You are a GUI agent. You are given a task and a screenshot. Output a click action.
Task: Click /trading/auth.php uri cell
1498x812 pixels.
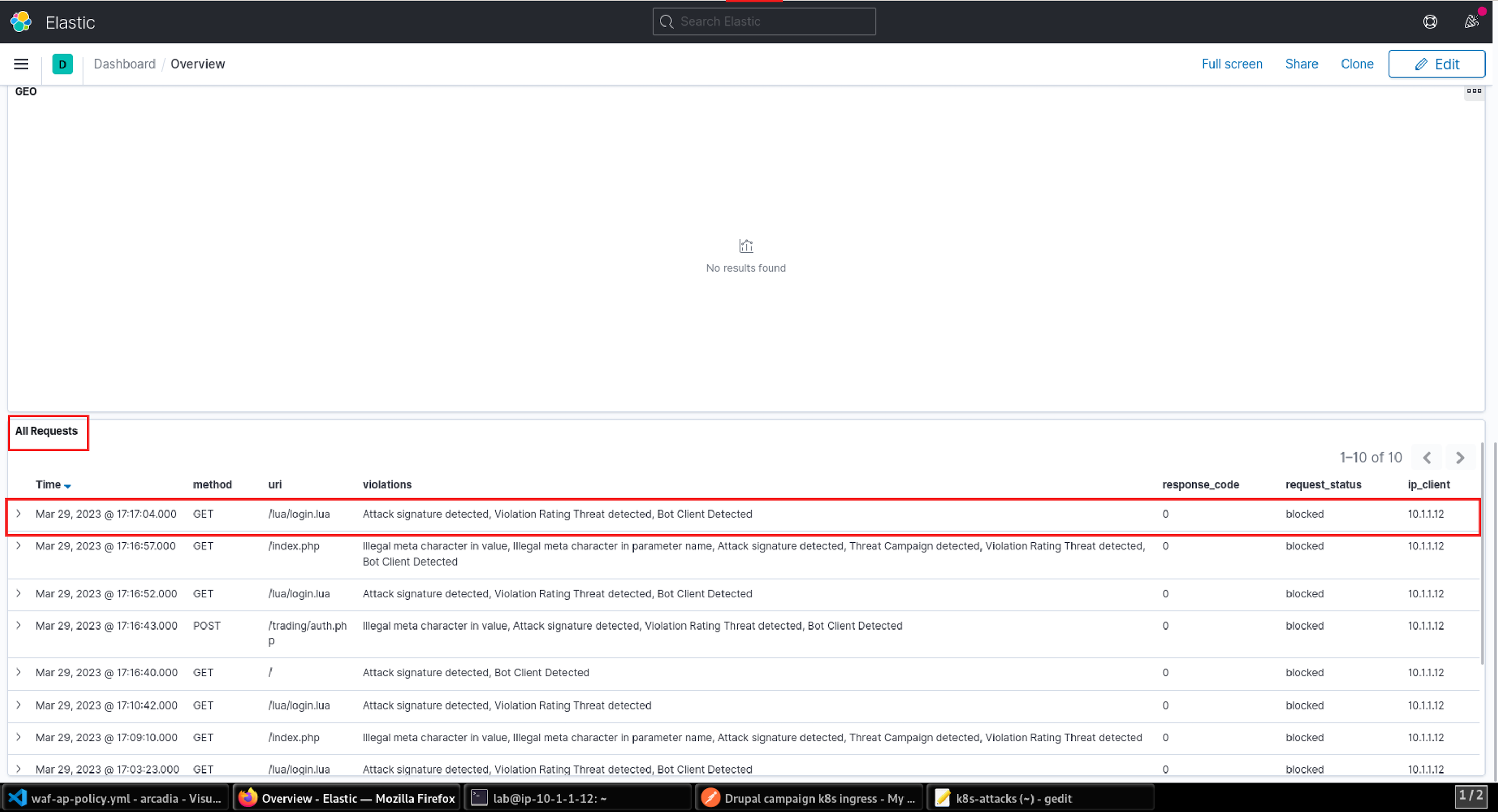pyautogui.click(x=307, y=634)
